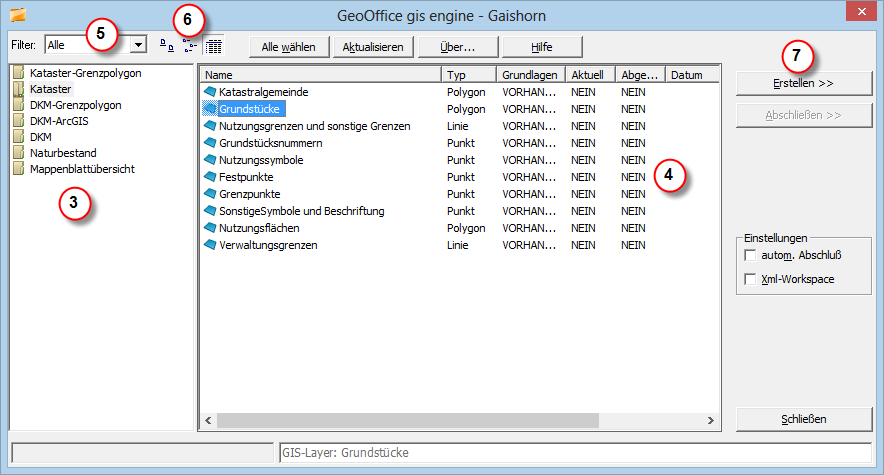
Task: Click the Hilfe button
Action: pos(542,47)
